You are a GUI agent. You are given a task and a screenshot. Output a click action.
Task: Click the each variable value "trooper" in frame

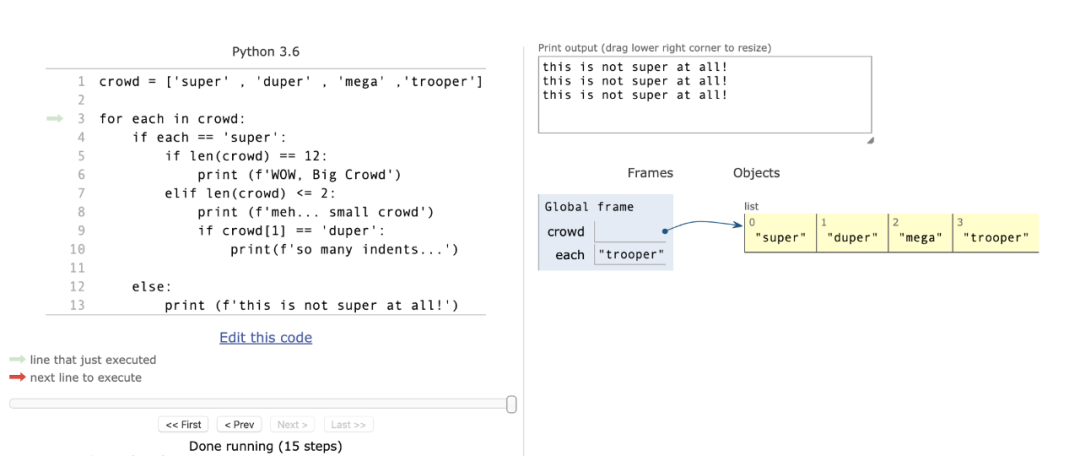(630, 255)
